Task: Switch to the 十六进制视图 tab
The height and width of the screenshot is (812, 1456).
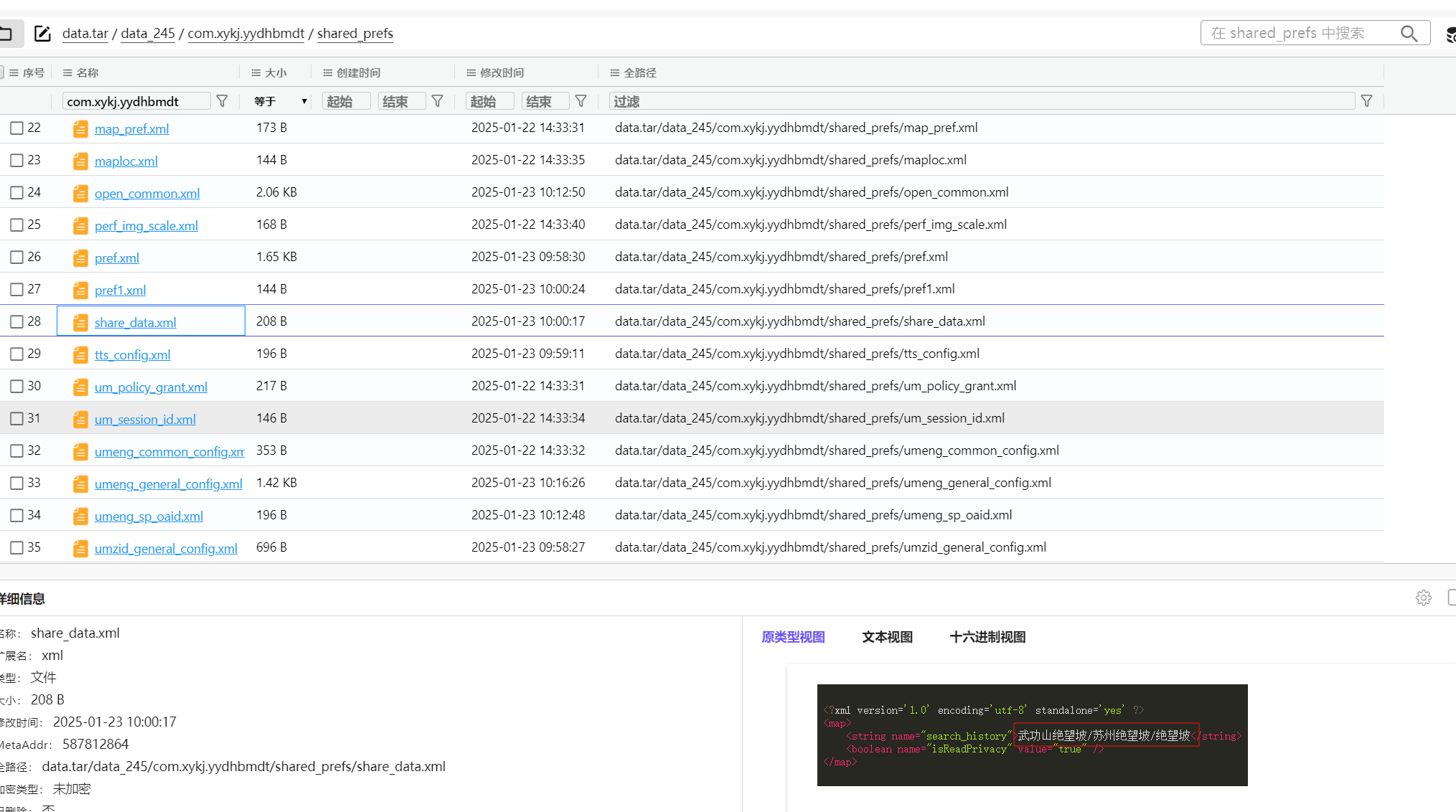Action: pos(987,637)
